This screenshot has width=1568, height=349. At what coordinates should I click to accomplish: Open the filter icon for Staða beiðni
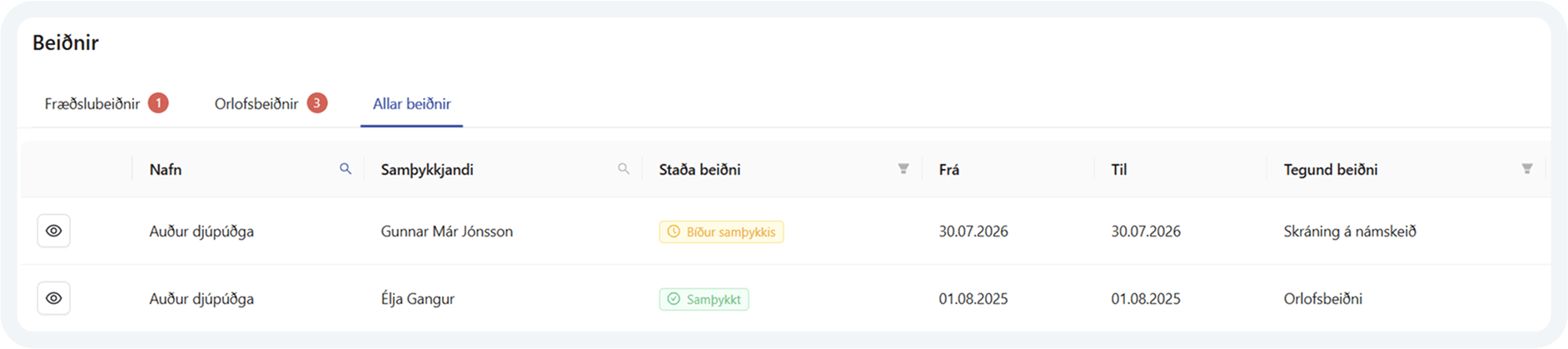coord(903,169)
